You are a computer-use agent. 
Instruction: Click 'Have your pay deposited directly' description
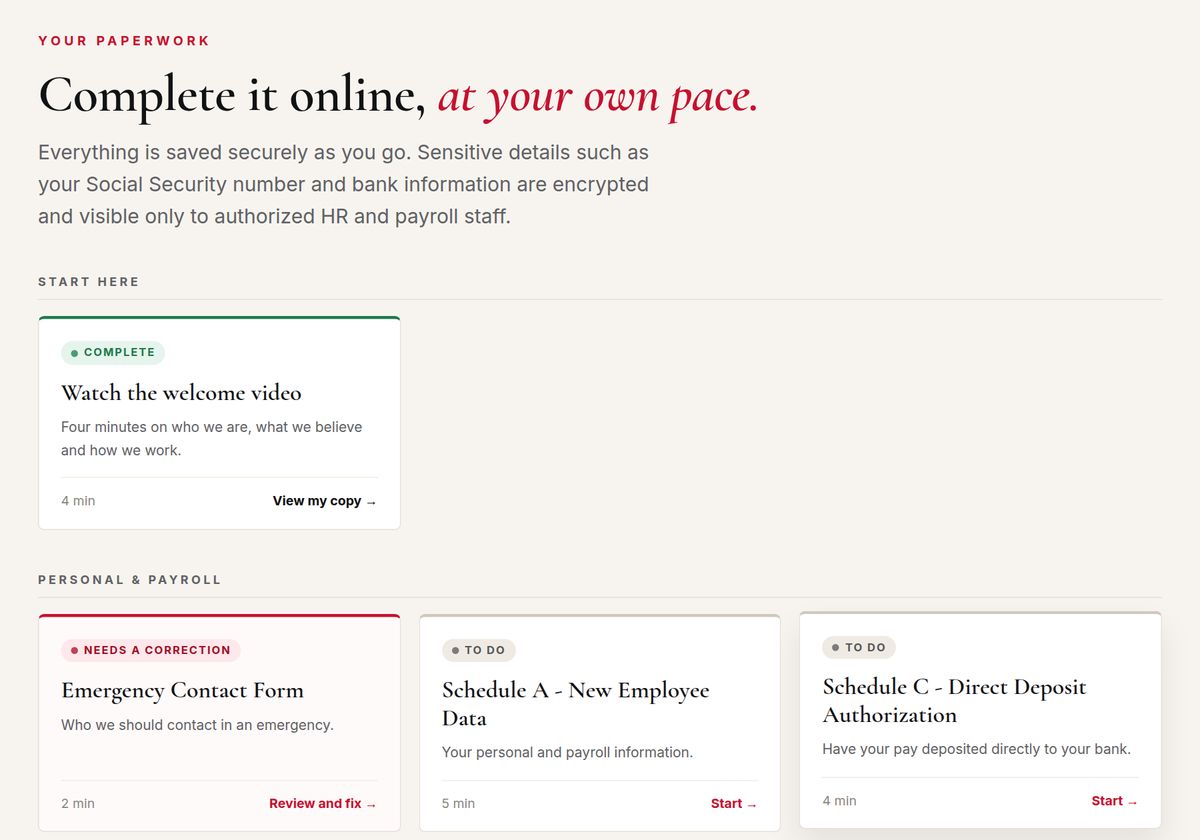(x=977, y=749)
